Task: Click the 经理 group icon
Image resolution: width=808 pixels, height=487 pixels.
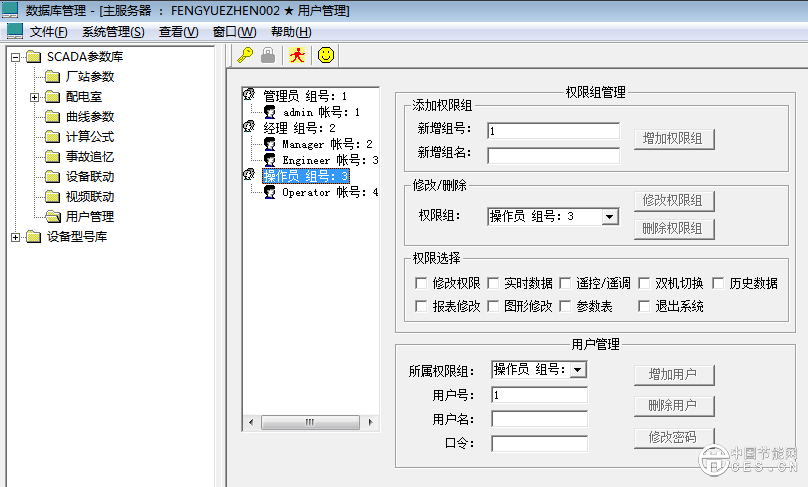Action: tap(249, 127)
